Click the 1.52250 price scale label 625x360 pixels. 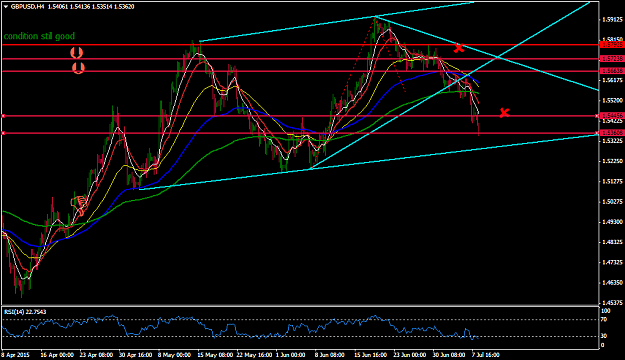[x=613, y=161]
